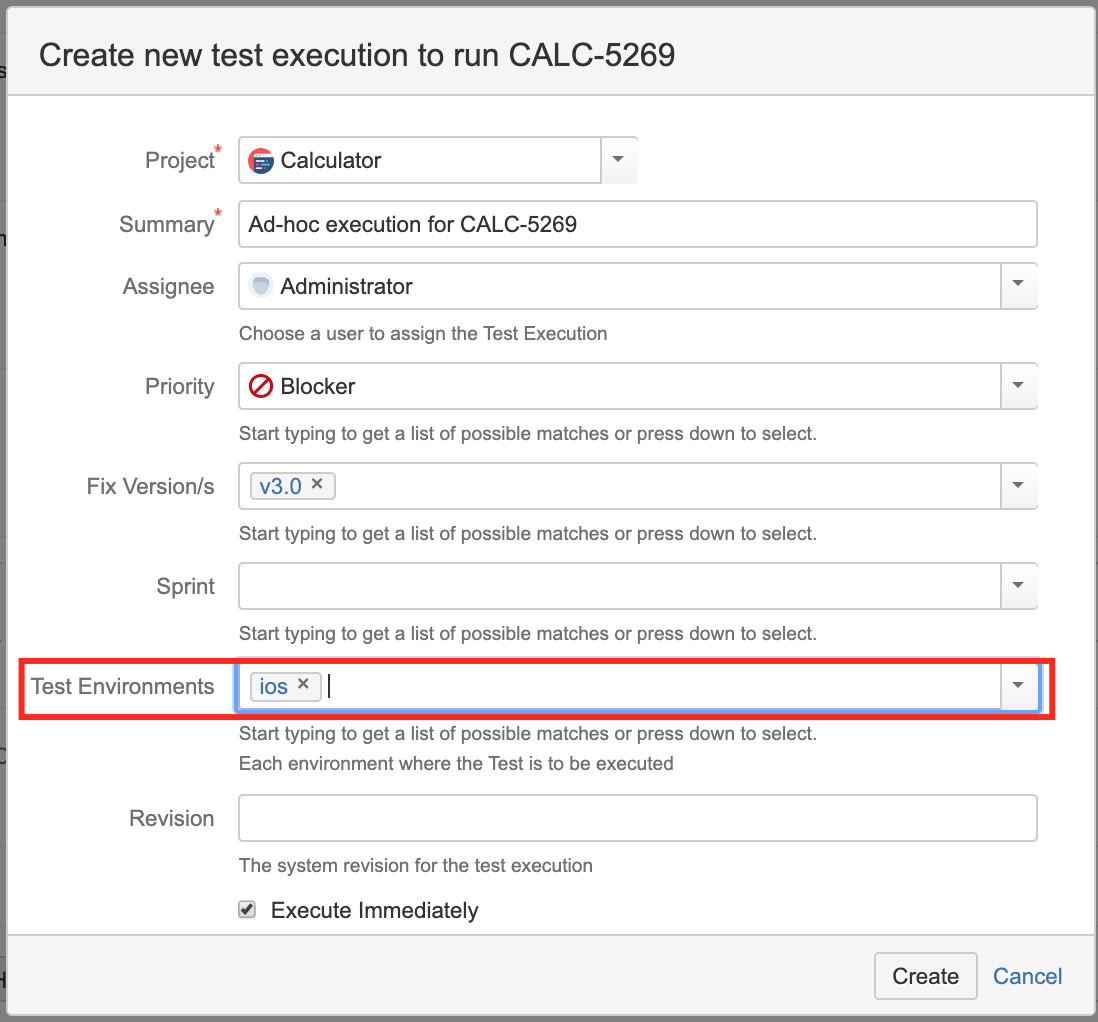This screenshot has width=1098, height=1022.
Task: Focus the Revision input field
Action: [x=637, y=818]
